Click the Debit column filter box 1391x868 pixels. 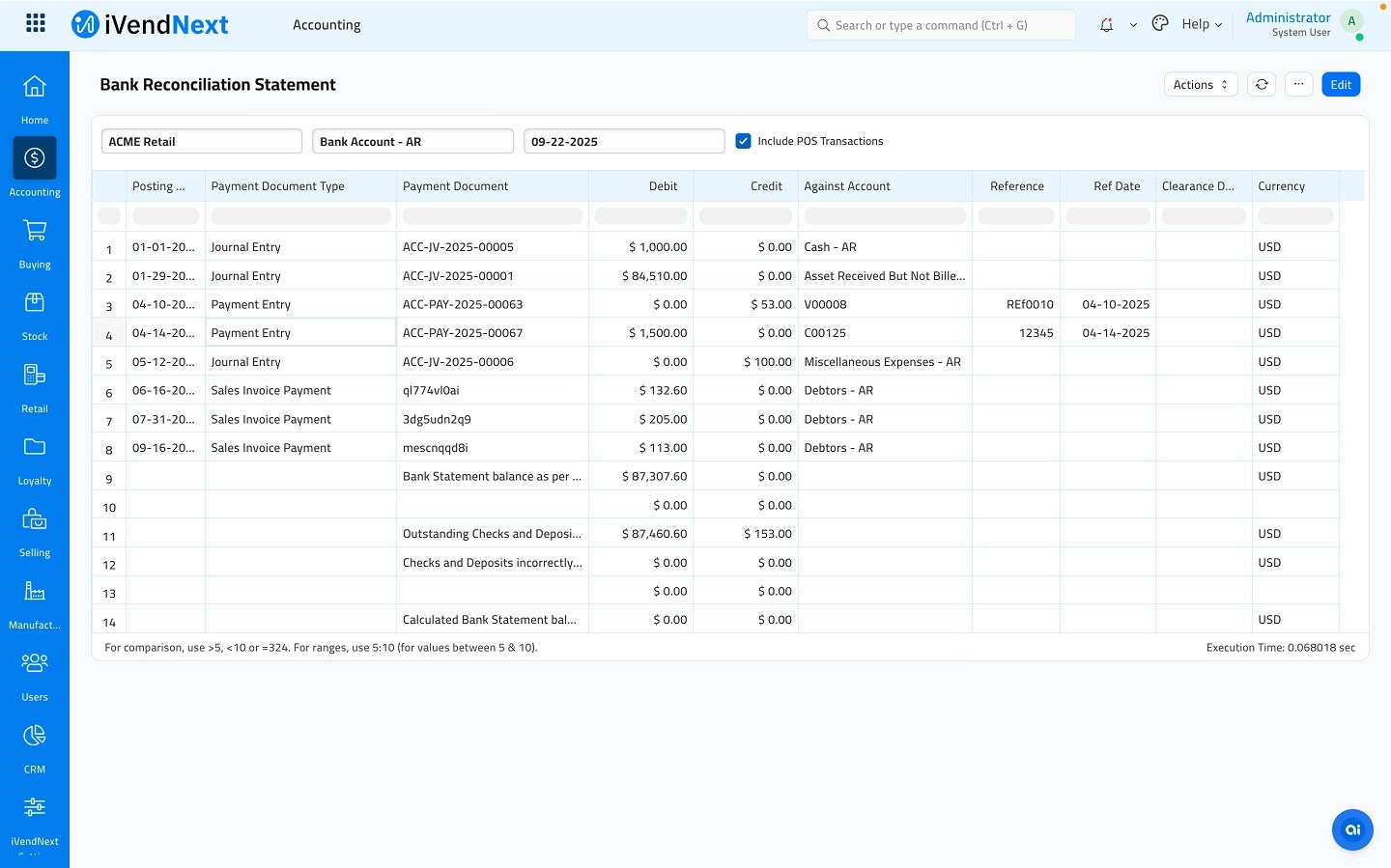pyautogui.click(x=641, y=216)
